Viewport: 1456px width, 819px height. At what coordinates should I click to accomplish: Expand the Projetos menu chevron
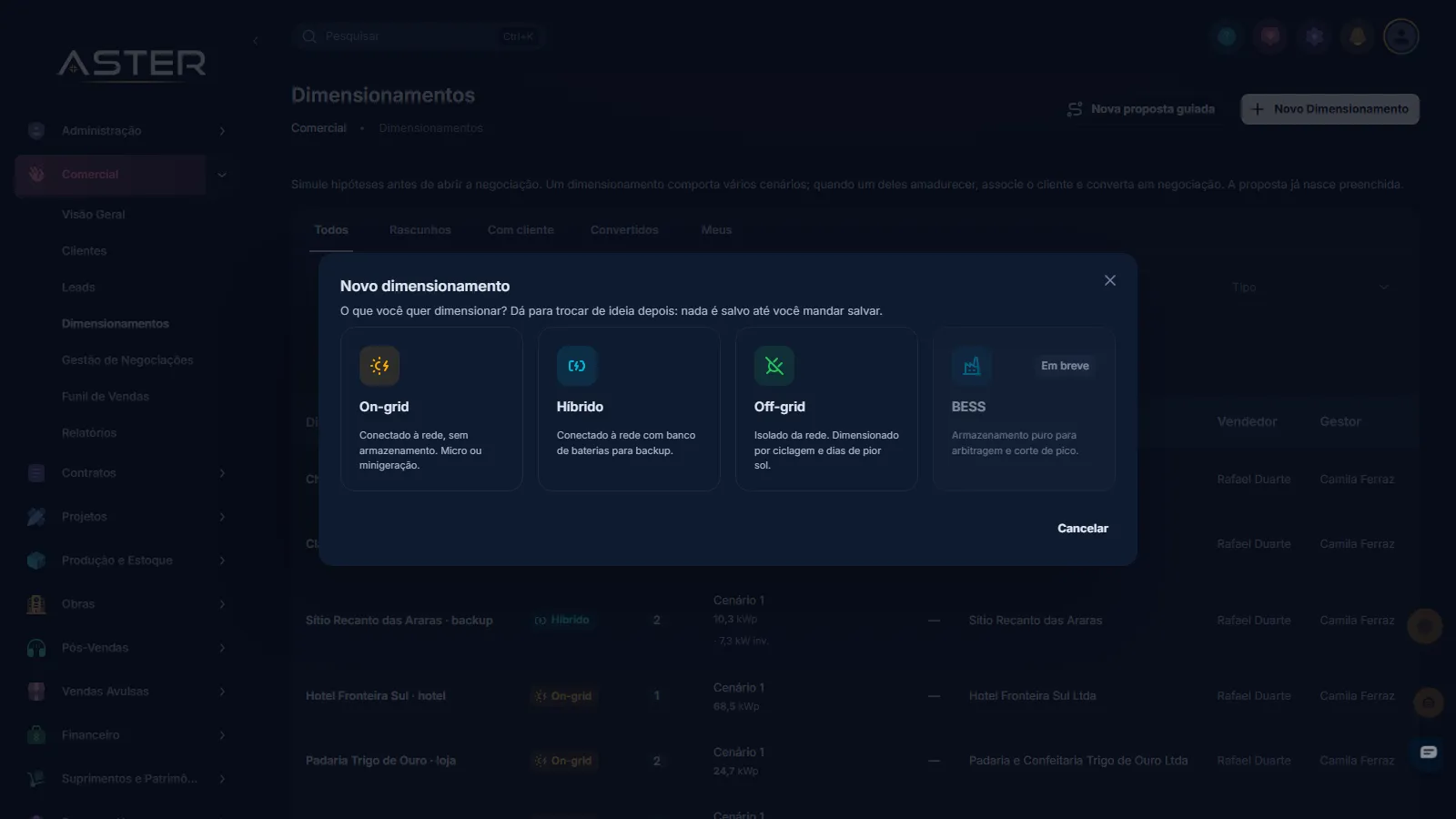click(x=222, y=517)
